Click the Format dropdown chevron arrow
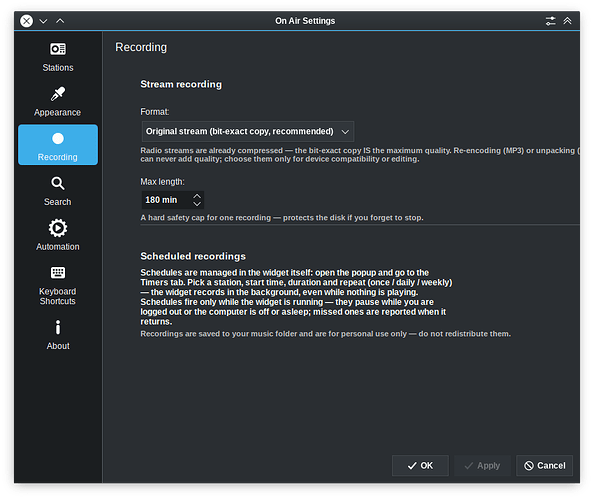 pos(345,132)
